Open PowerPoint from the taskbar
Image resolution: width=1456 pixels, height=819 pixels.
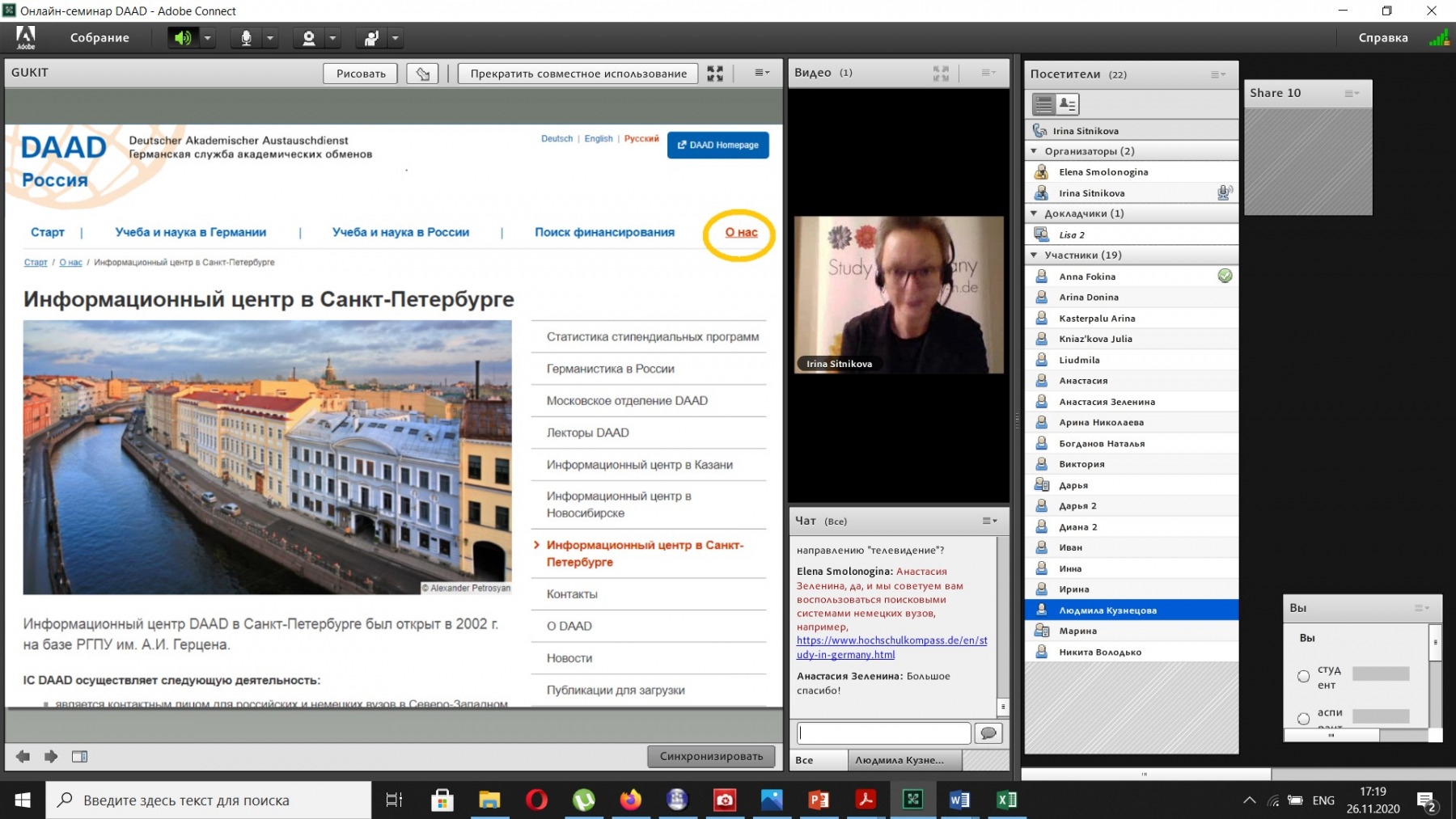tap(819, 800)
